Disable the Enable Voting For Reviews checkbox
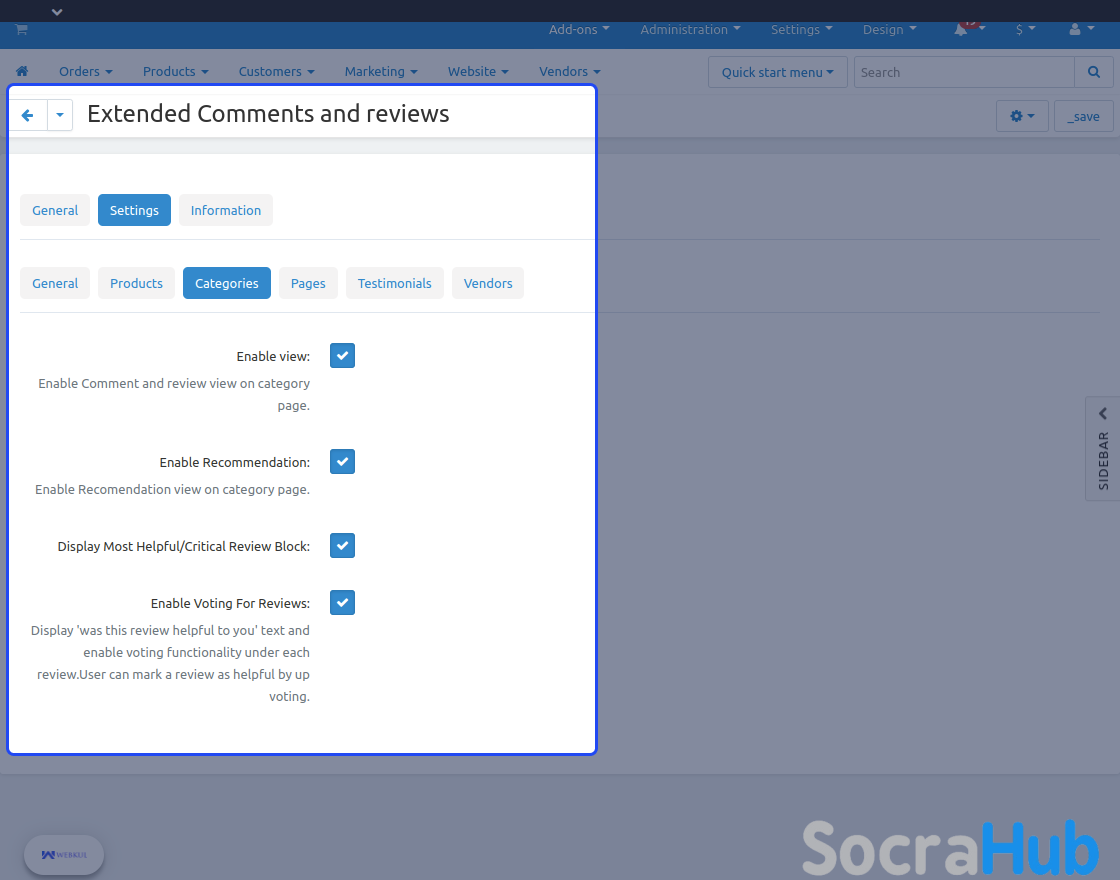Viewport: 1120px width, 880px height. click(x=342, y=603)
